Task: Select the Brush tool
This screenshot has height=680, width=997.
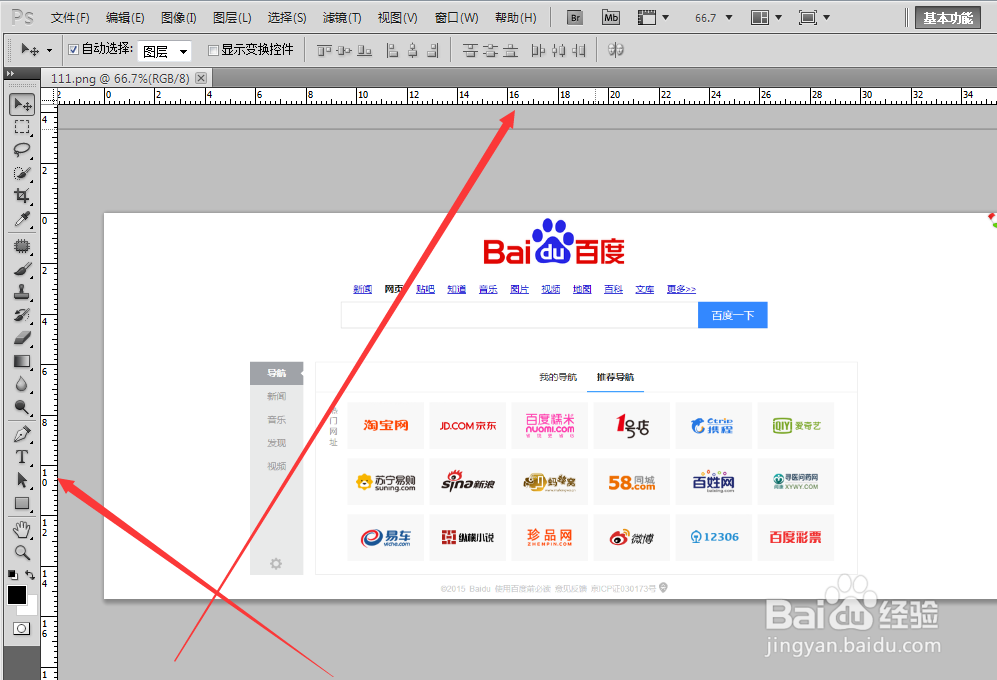Action: 22,269
